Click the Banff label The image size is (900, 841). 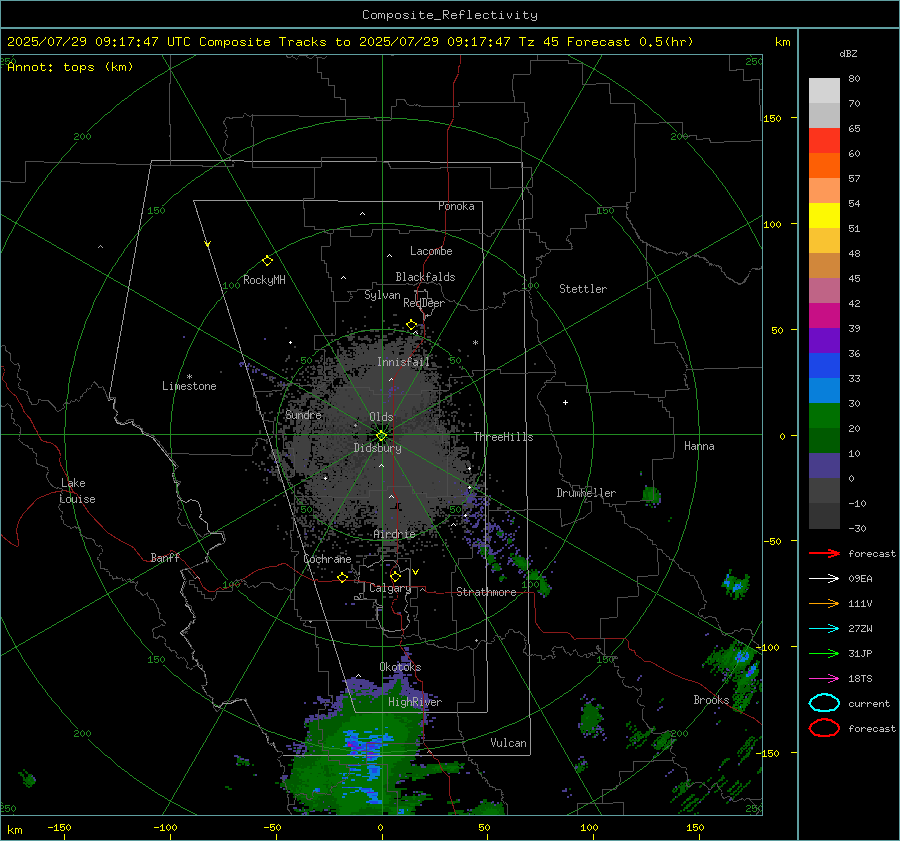coord(165,557)
